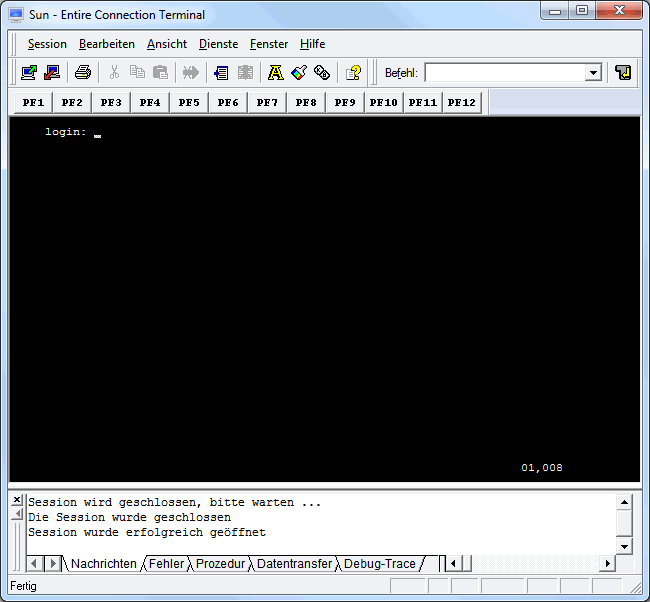The height and width of the screenshot is (602, 650).
Task: Open the Session menu
Action: tap(47, 44)
